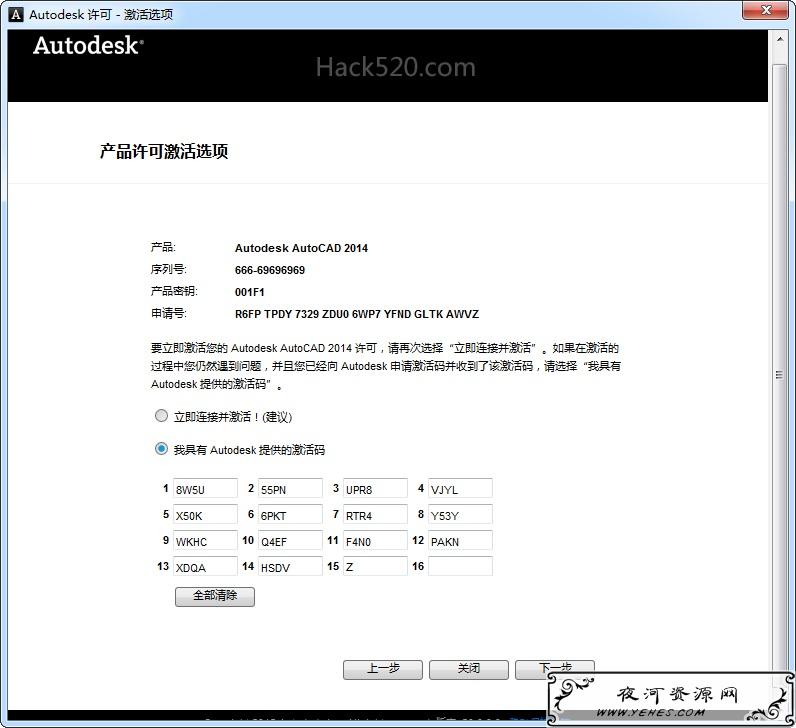The width and height of the screenshot is (796, 728).
Task: Click activation code field 11 containing F4N0
Action: click(375, 540)
